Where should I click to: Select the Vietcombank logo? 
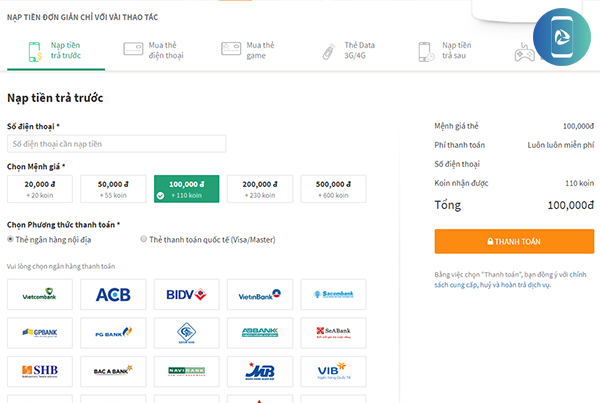tap(40, 294)
